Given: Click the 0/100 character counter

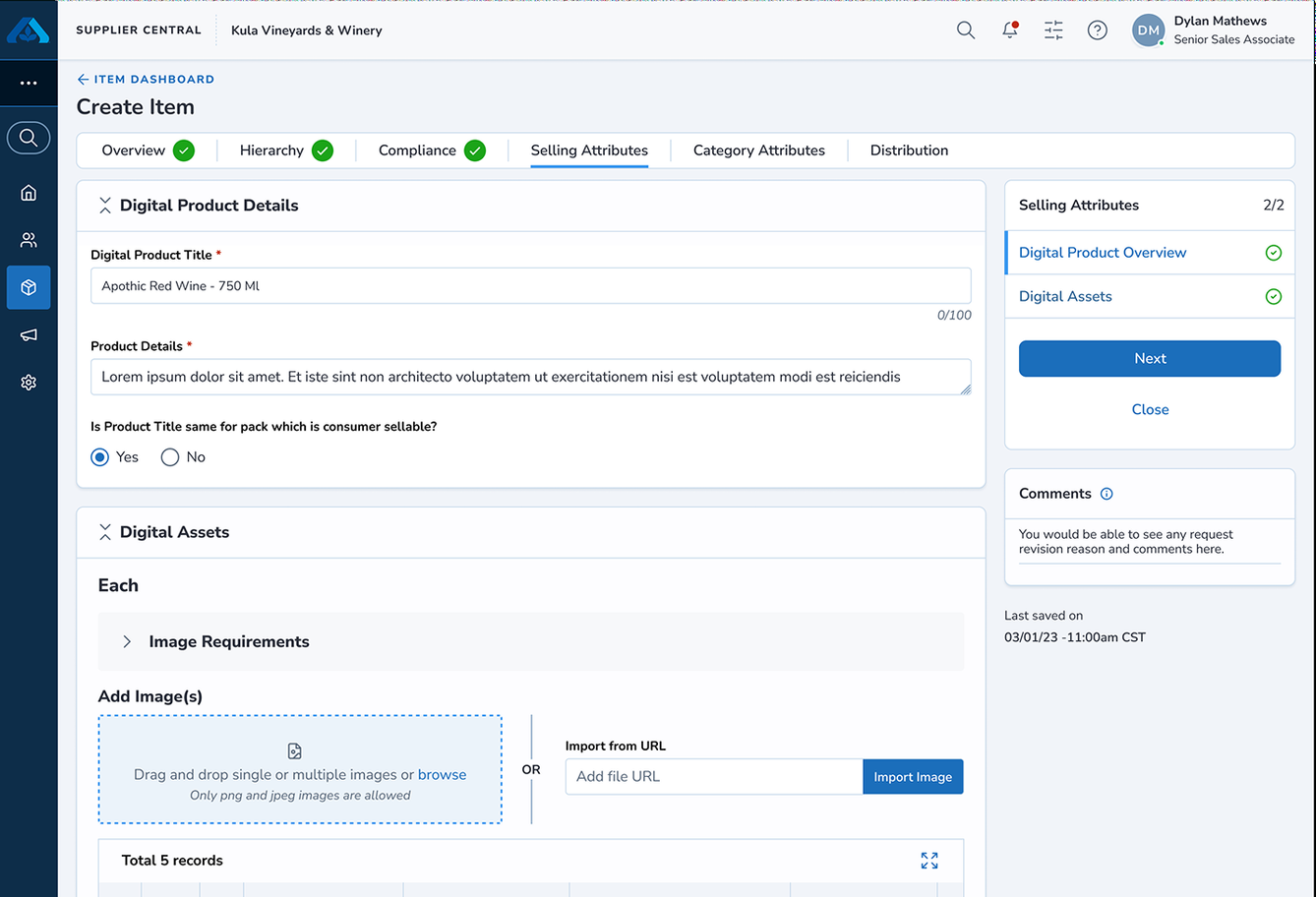Looking at the screenshot, I should tap(954, 316).
